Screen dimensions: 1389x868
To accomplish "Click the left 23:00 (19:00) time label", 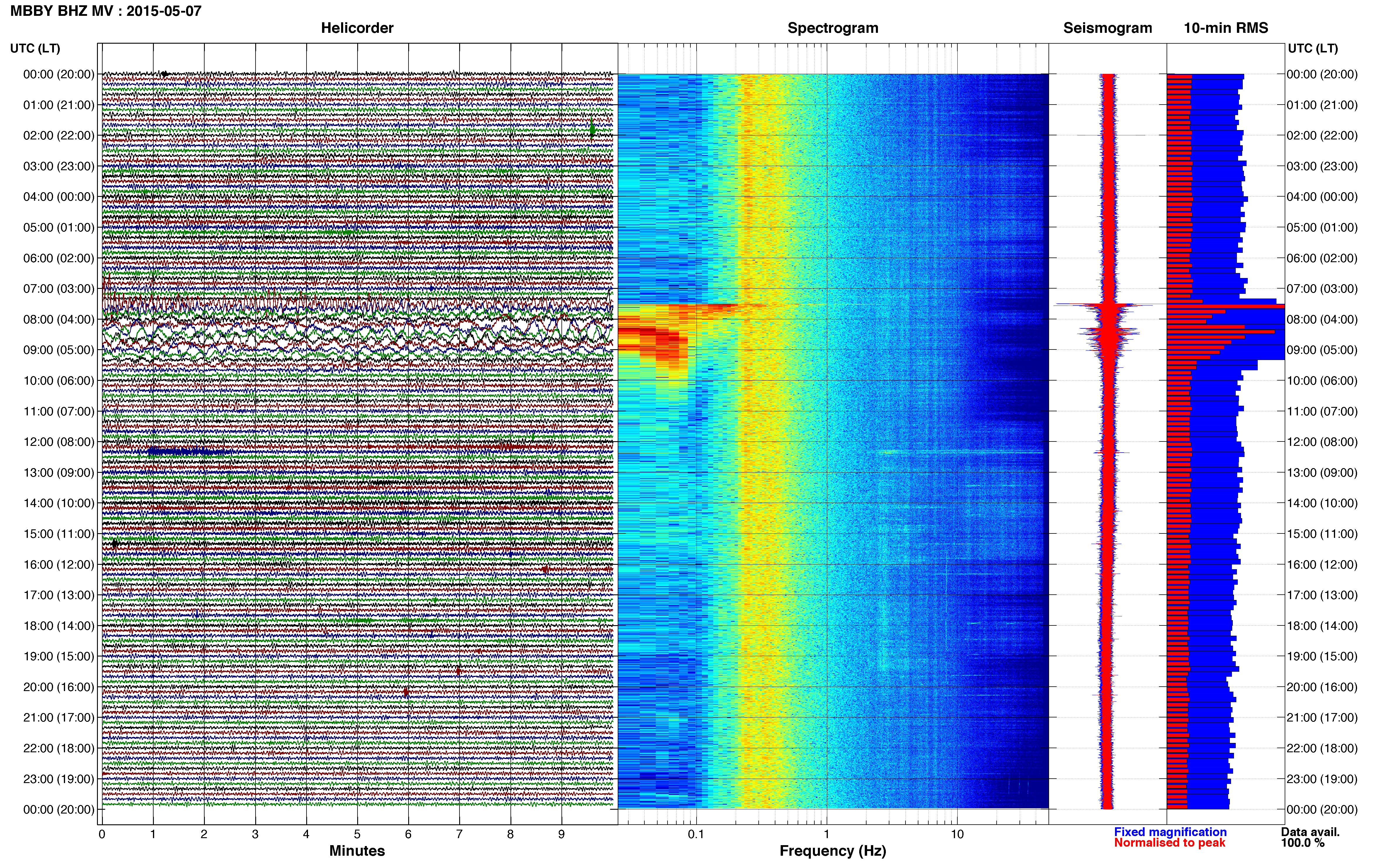I will click(59, 779).
